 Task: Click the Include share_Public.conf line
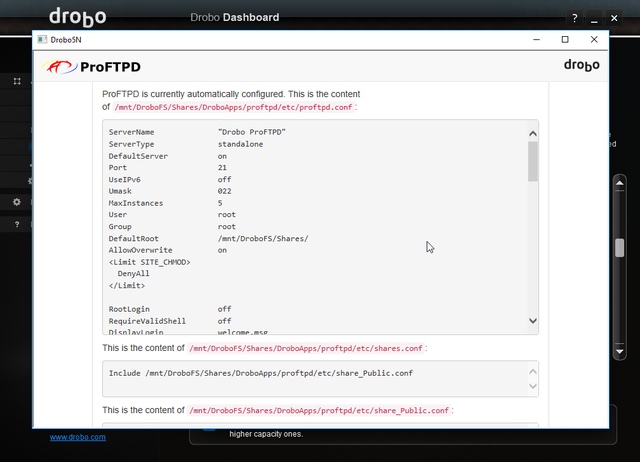click(261, 373)
